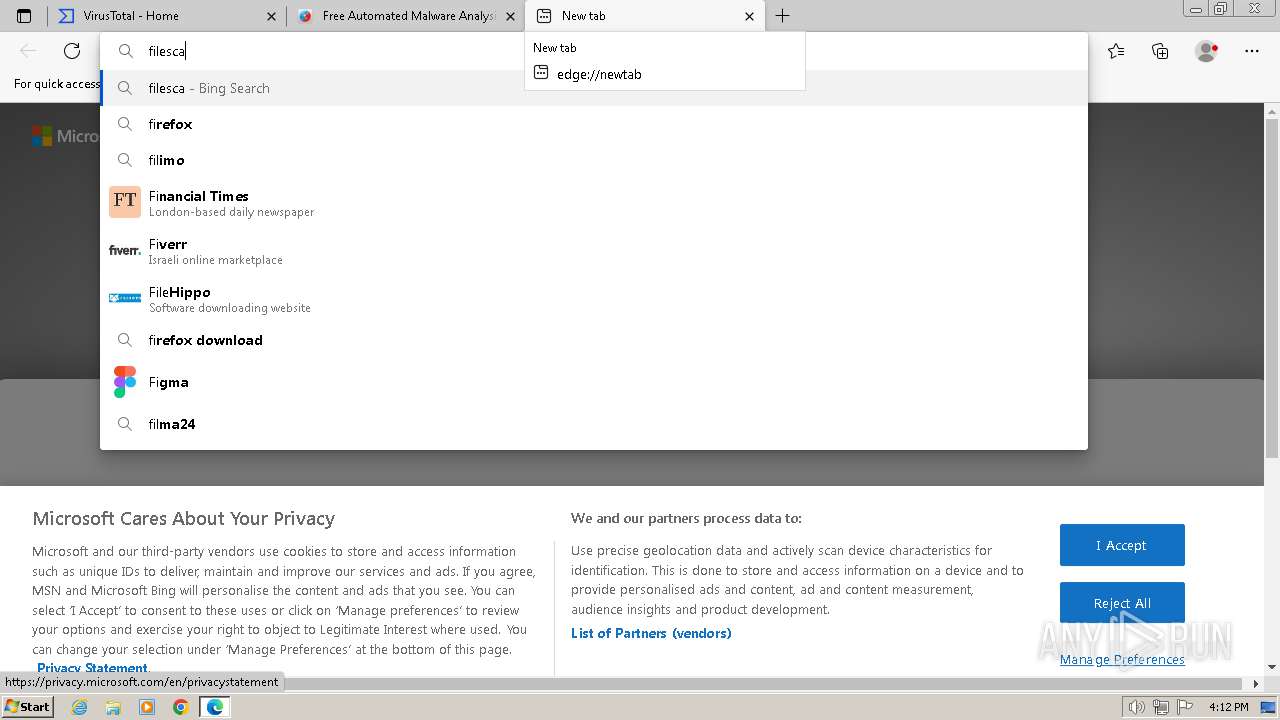Click the Financial Times FT logo icon
The width and height of the screenshot is (1280, 720).
coord(125,202)
